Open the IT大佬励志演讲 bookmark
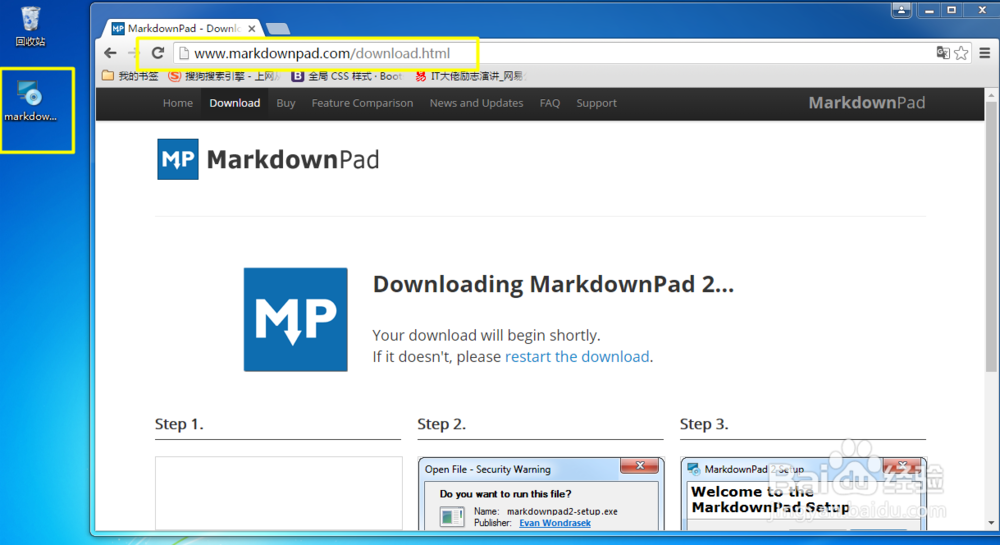Viewport: 1000px width, 545px height. pos(470,76)
